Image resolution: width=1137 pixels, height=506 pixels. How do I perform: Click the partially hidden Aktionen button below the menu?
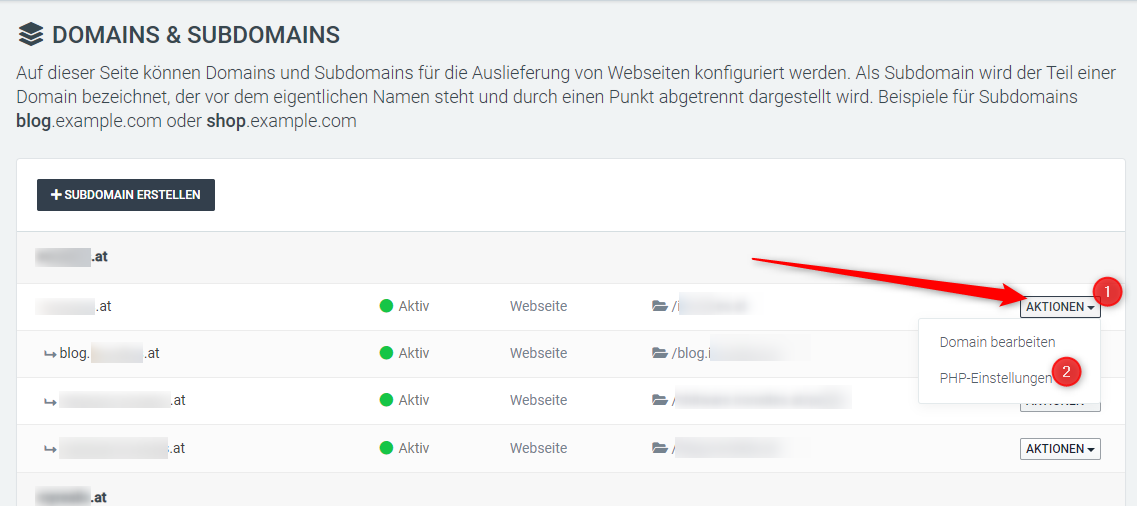pos(1059,405)
